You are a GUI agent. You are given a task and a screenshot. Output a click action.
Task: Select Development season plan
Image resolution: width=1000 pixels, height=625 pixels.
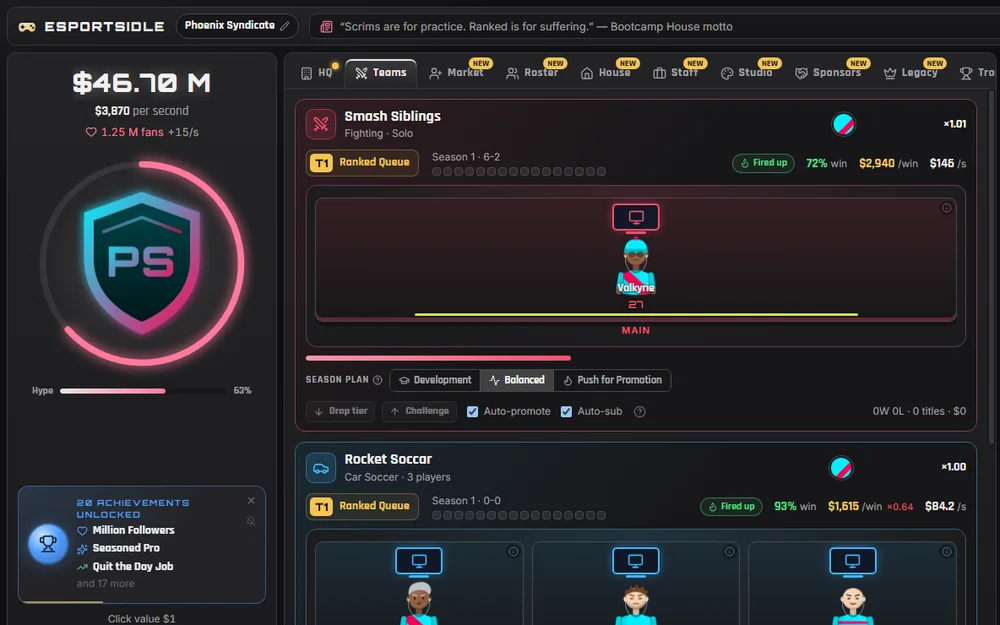pyautogui.click(x=435, y=380)
